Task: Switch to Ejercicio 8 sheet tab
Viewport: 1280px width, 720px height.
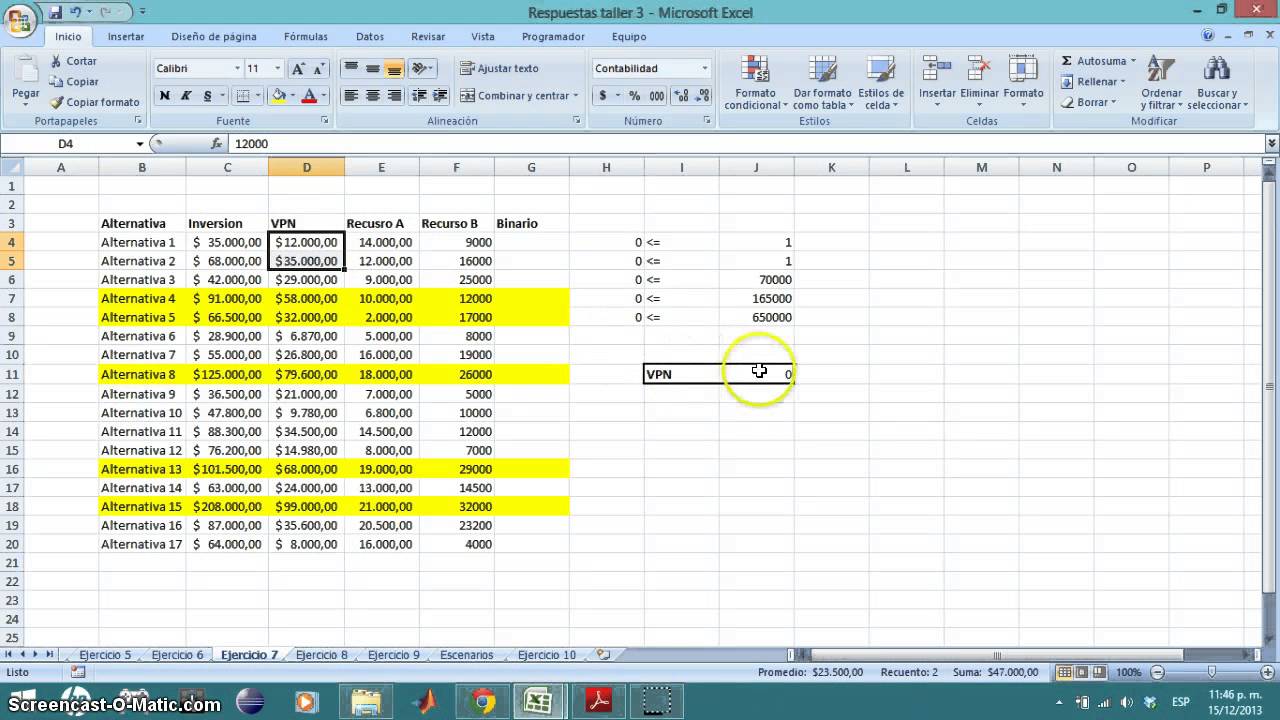Action: coord(322,655)
